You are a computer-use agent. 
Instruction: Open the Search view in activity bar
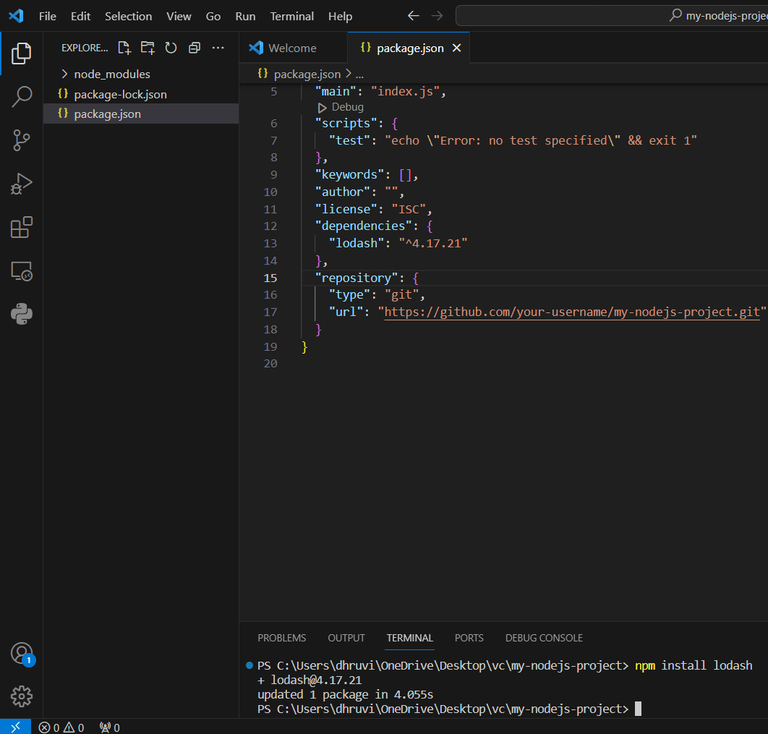click(21, 97)
